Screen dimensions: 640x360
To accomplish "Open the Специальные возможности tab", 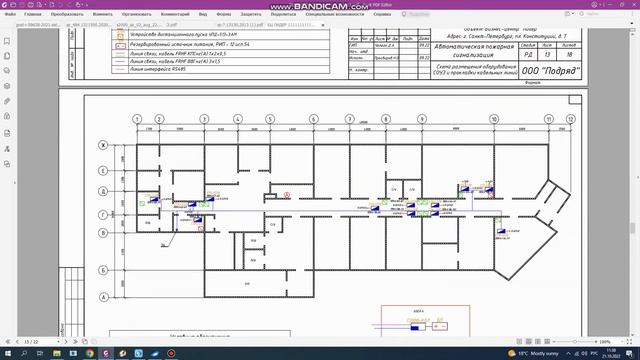I will 335,14.
